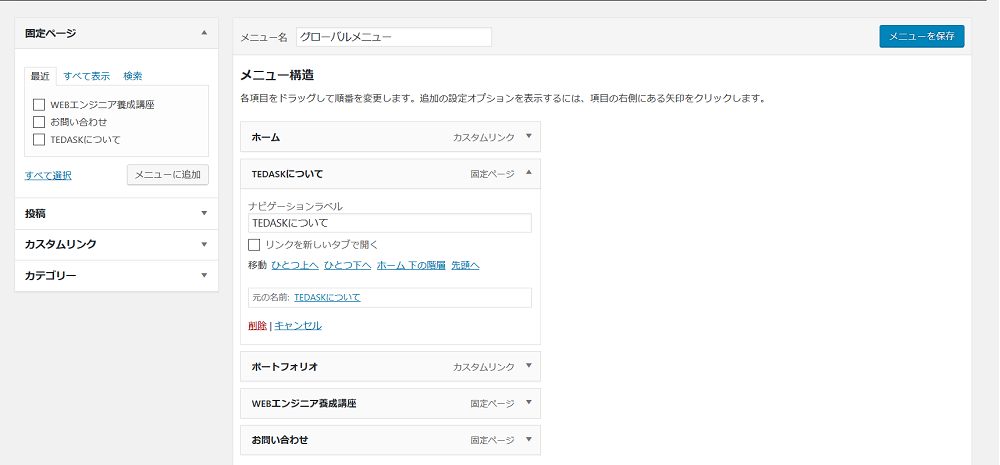Collapse the TEDASKについて menu item arrow

(x=528, y=173)
